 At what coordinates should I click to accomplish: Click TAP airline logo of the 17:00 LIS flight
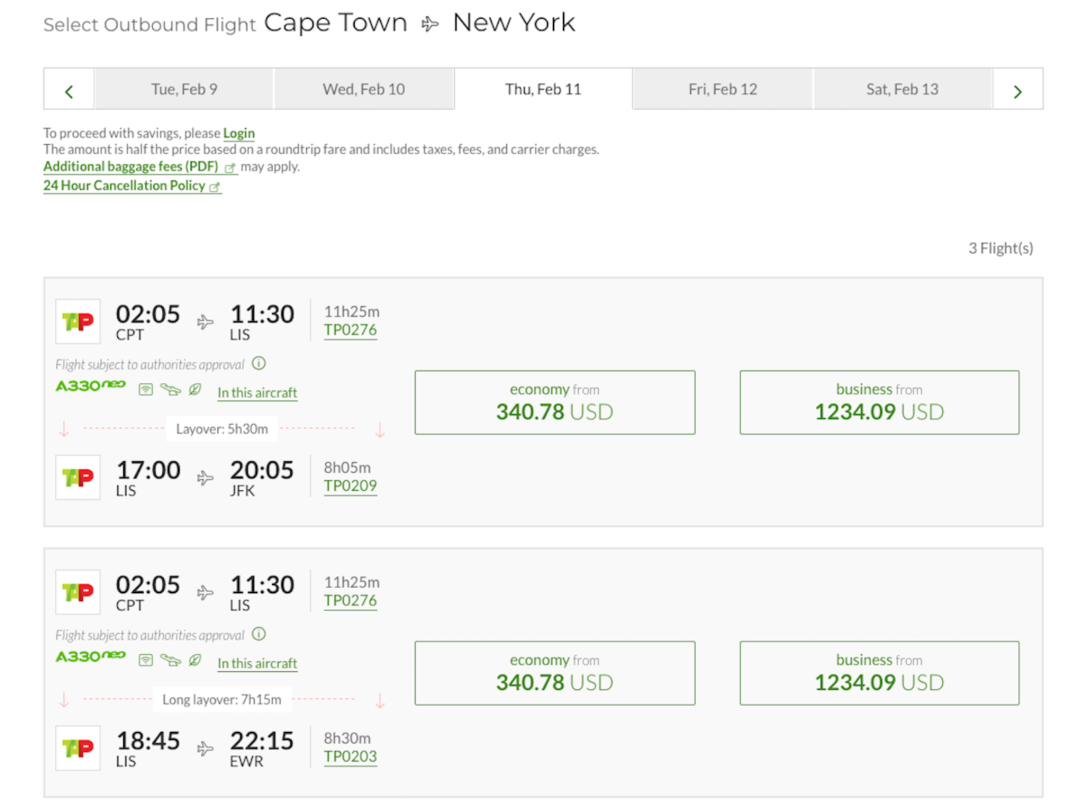[x=78, y=477]
